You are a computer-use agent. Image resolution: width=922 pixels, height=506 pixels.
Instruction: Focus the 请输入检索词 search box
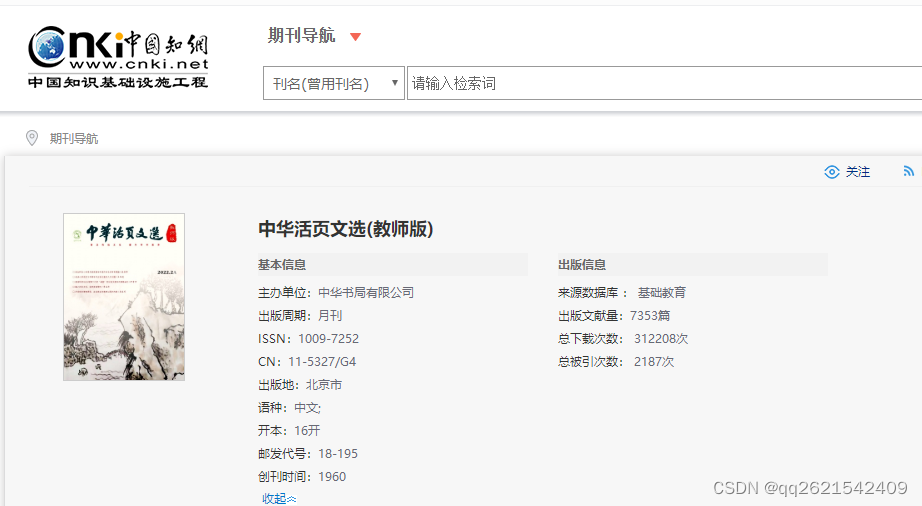point(664,83)
